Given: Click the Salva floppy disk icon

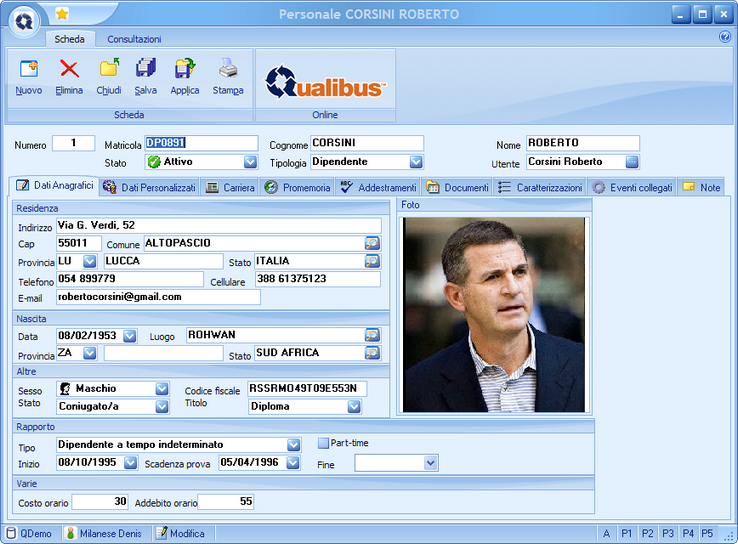Looking at the screenshot, I should 146,70.
